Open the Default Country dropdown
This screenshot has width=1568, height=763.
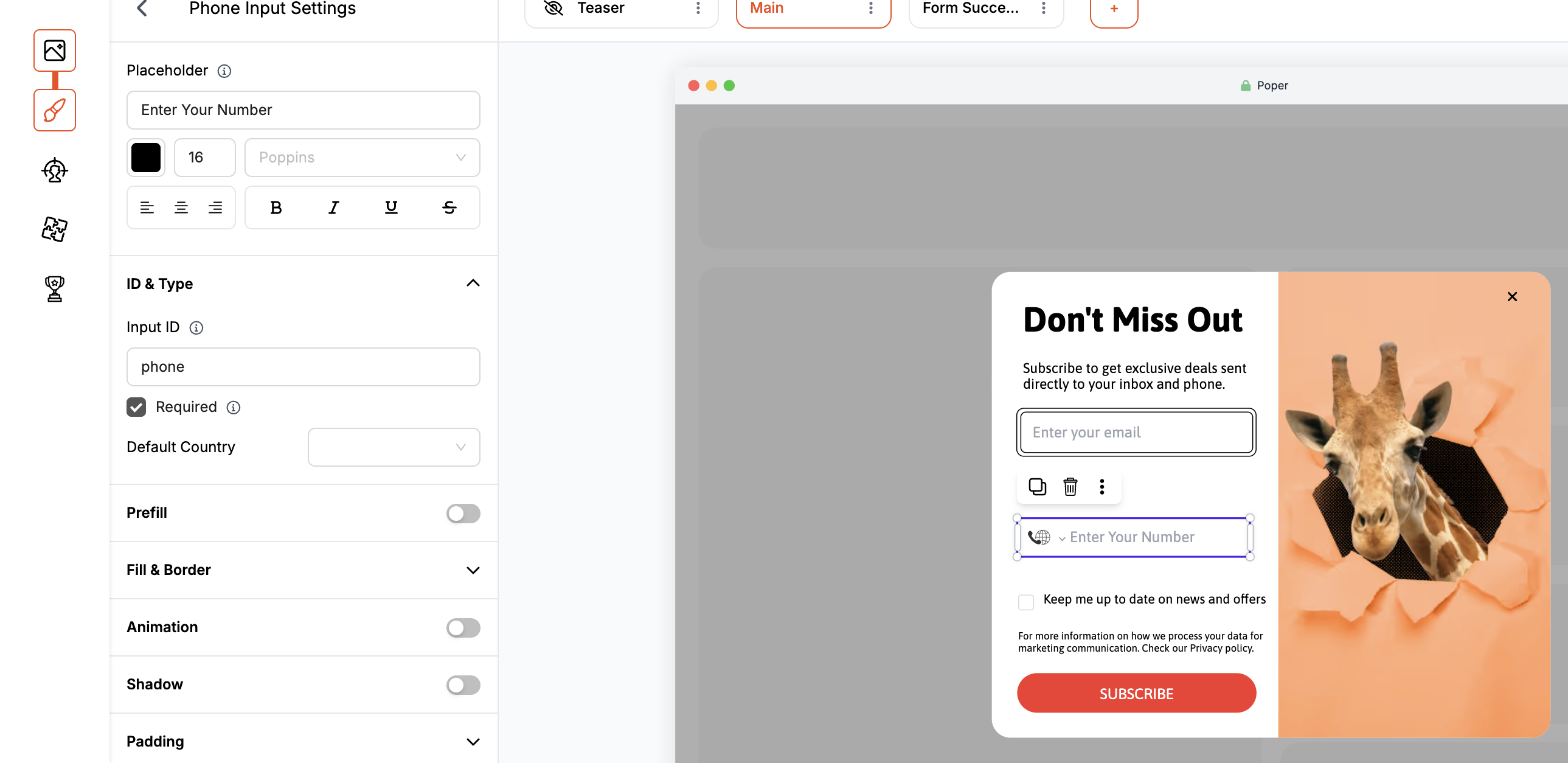394,447
